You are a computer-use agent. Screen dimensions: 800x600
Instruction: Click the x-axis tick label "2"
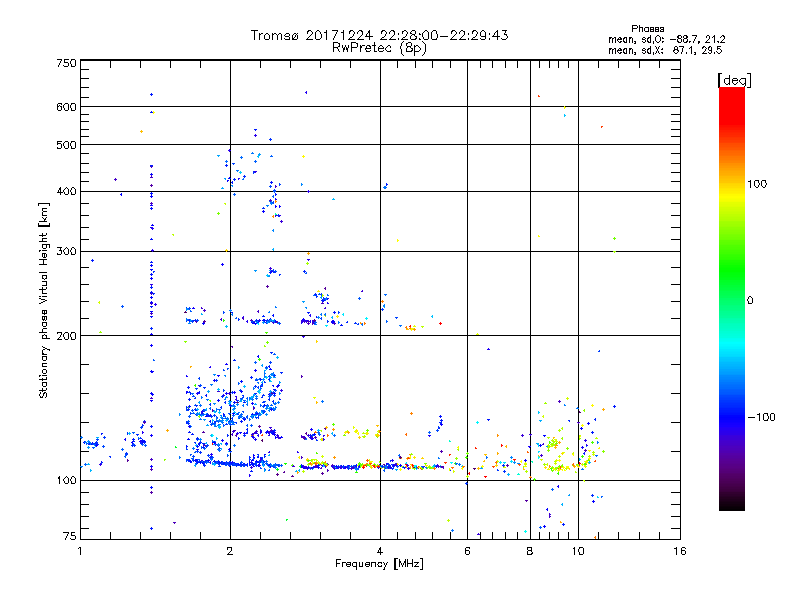coord(230,551)
